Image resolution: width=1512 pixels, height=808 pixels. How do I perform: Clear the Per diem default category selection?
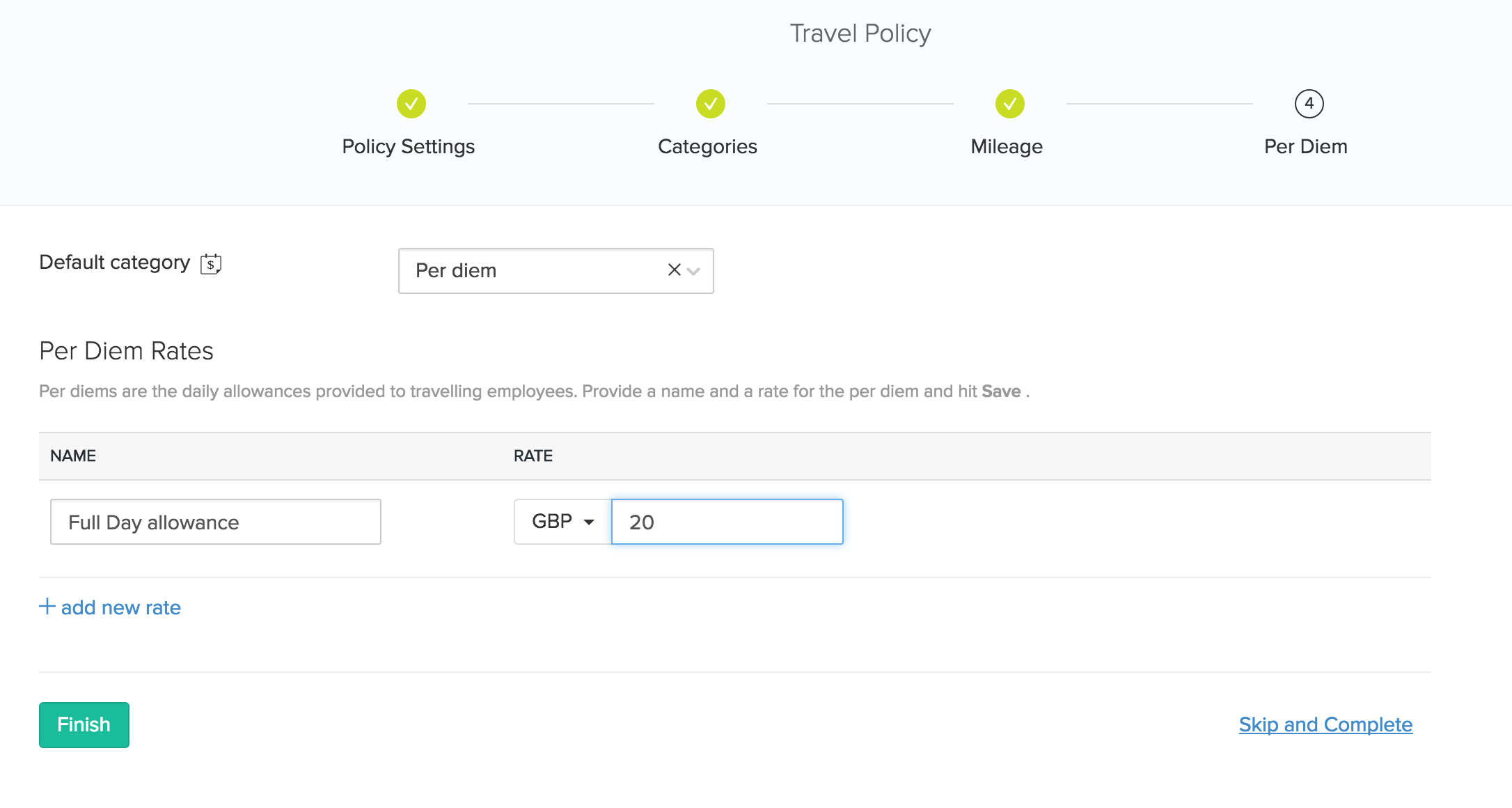[674, 270]
